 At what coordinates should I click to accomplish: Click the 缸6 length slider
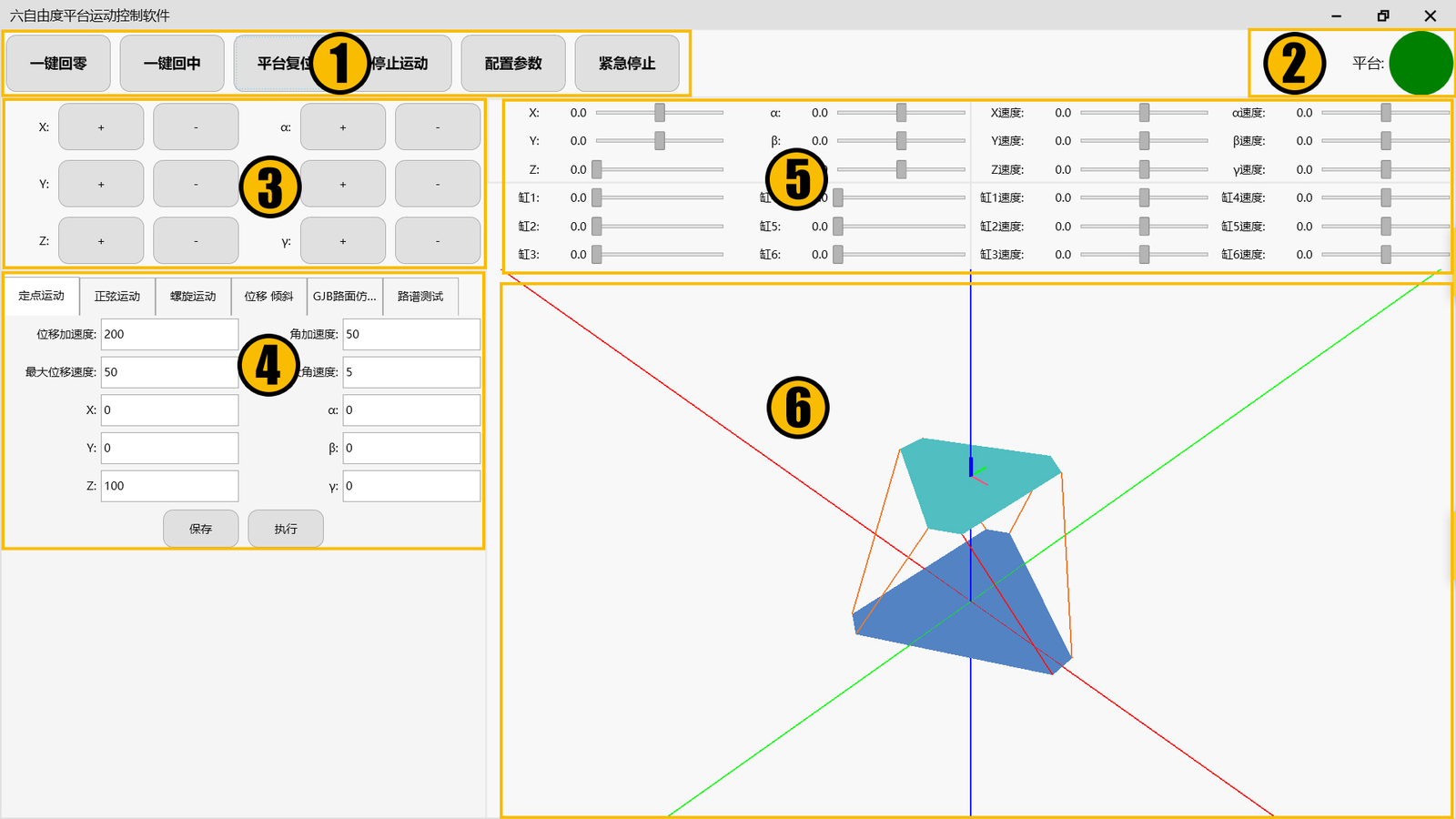pos(901,255)
